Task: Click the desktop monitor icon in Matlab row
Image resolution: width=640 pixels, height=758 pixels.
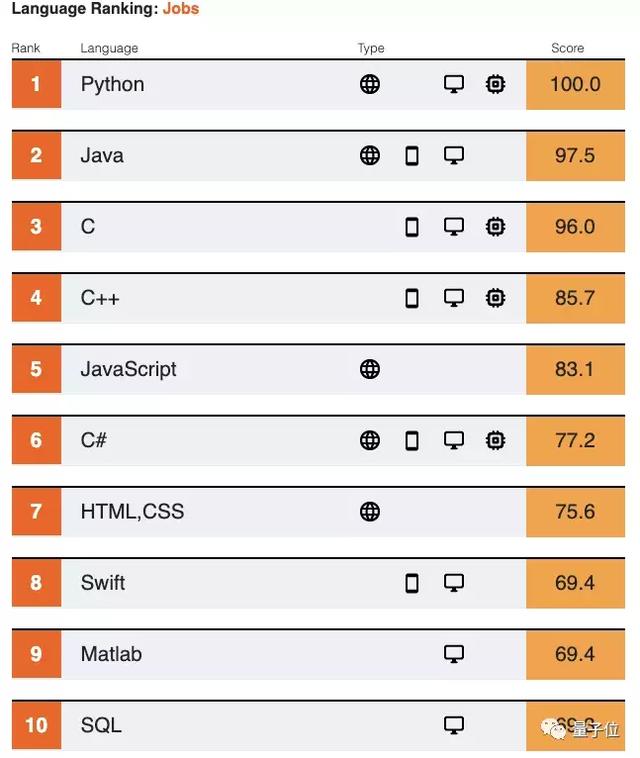Action: click(454, 654)
